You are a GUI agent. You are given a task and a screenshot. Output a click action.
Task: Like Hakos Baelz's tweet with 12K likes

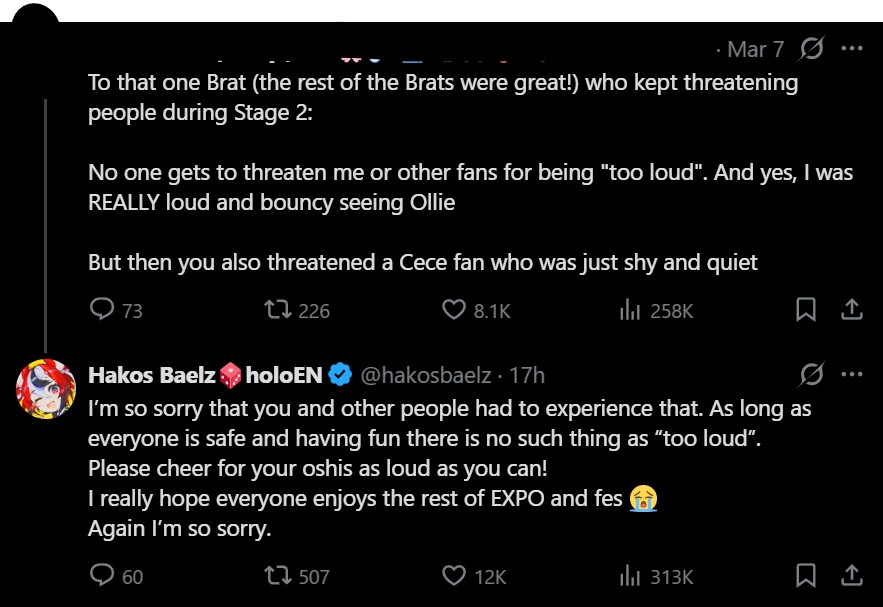point(454,575)
